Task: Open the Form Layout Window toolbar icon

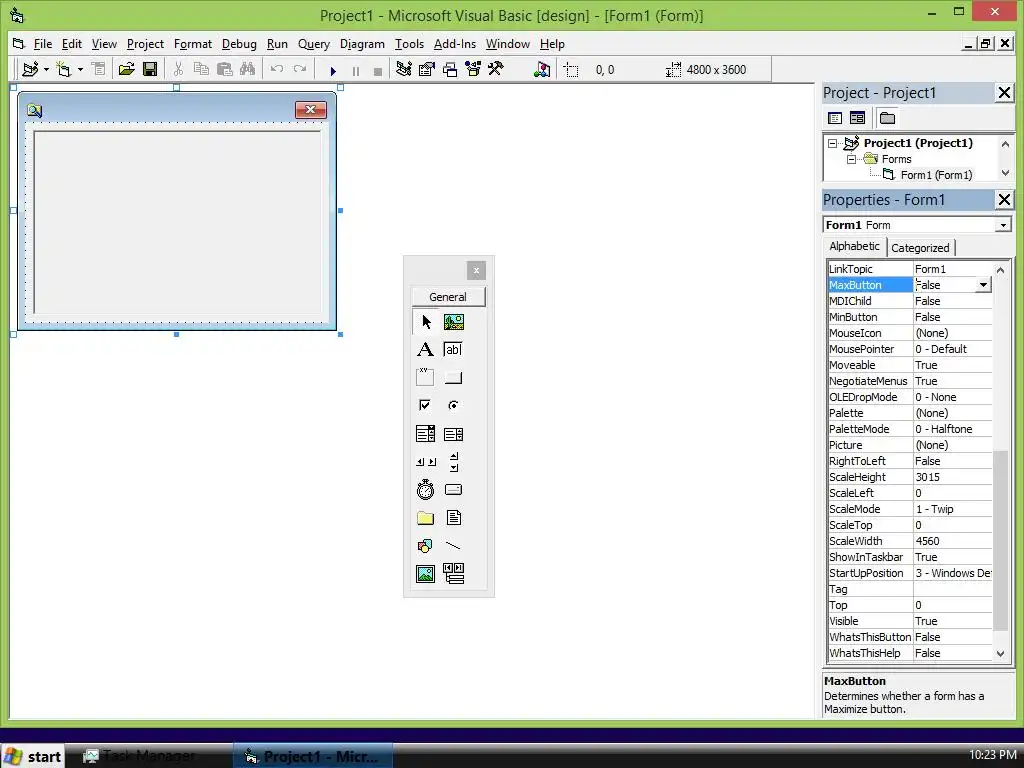Action: (x=450, y=69)
